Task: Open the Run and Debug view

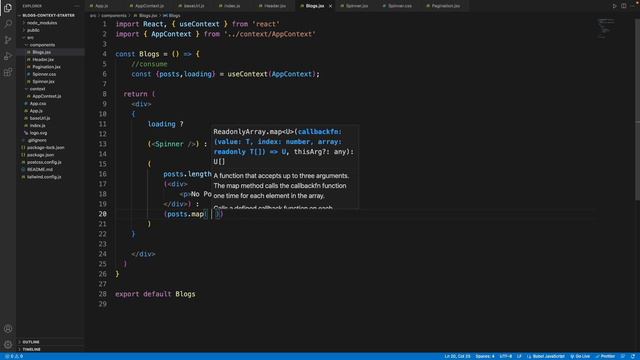Action: pos(8,56)
